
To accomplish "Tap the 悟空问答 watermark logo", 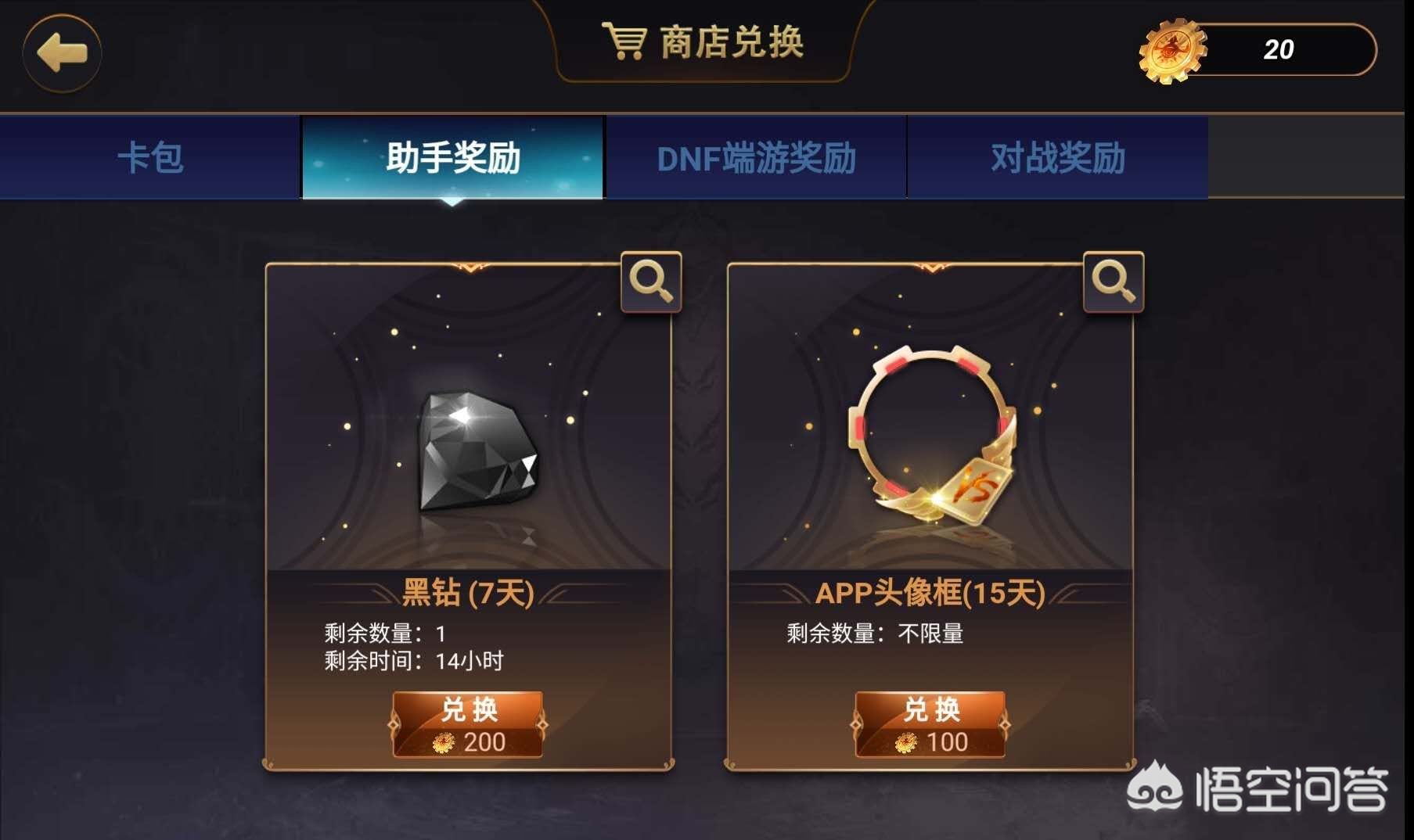I will (x=1257, y=788).
